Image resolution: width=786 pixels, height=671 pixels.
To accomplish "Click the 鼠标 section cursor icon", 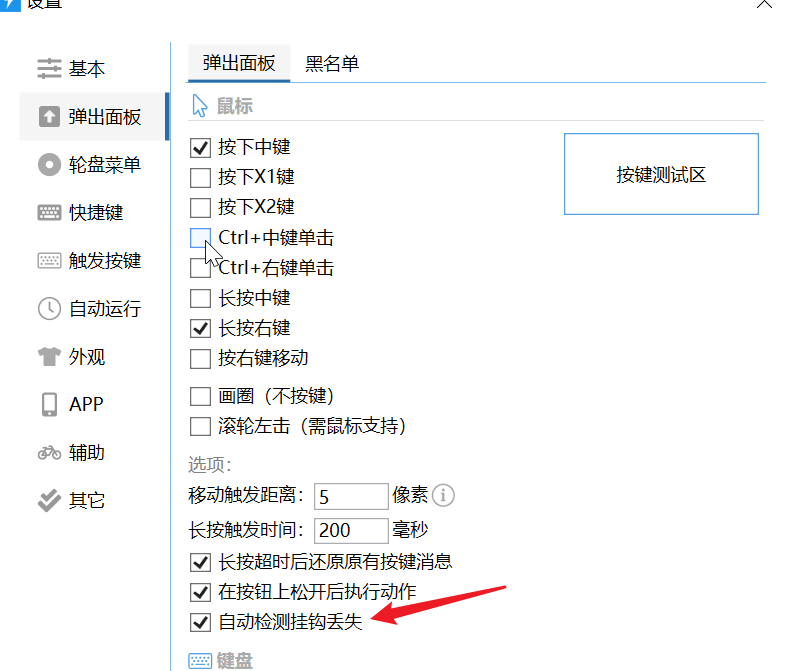I will [200, 106].
